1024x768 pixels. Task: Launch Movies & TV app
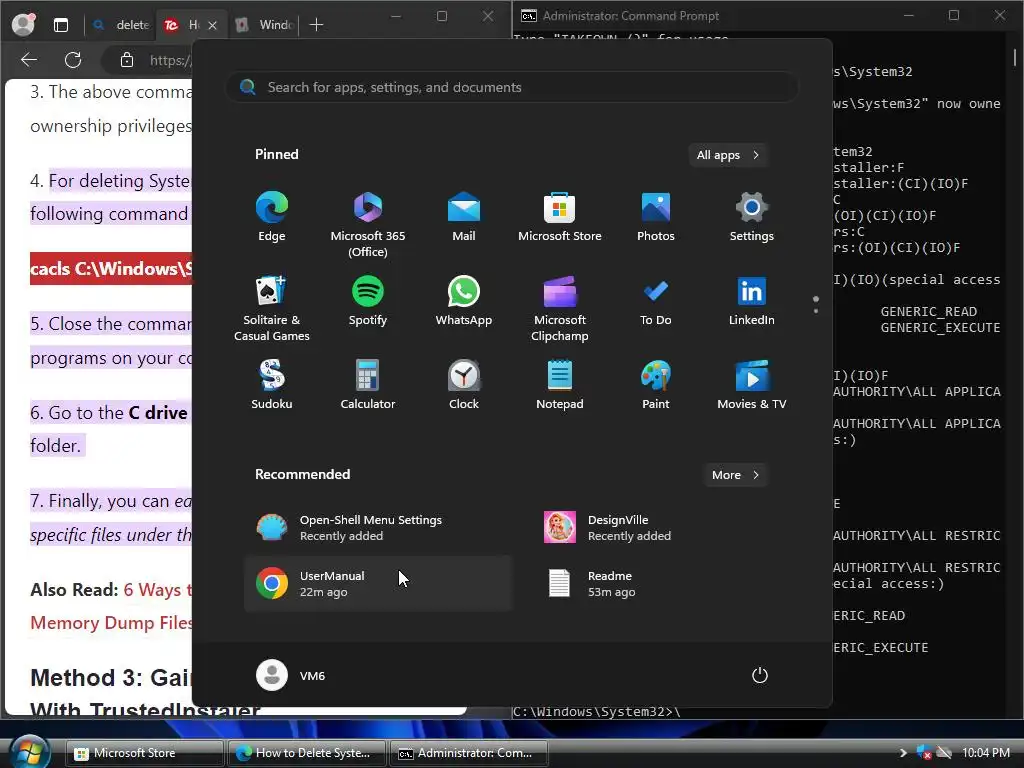click(752, 385)
